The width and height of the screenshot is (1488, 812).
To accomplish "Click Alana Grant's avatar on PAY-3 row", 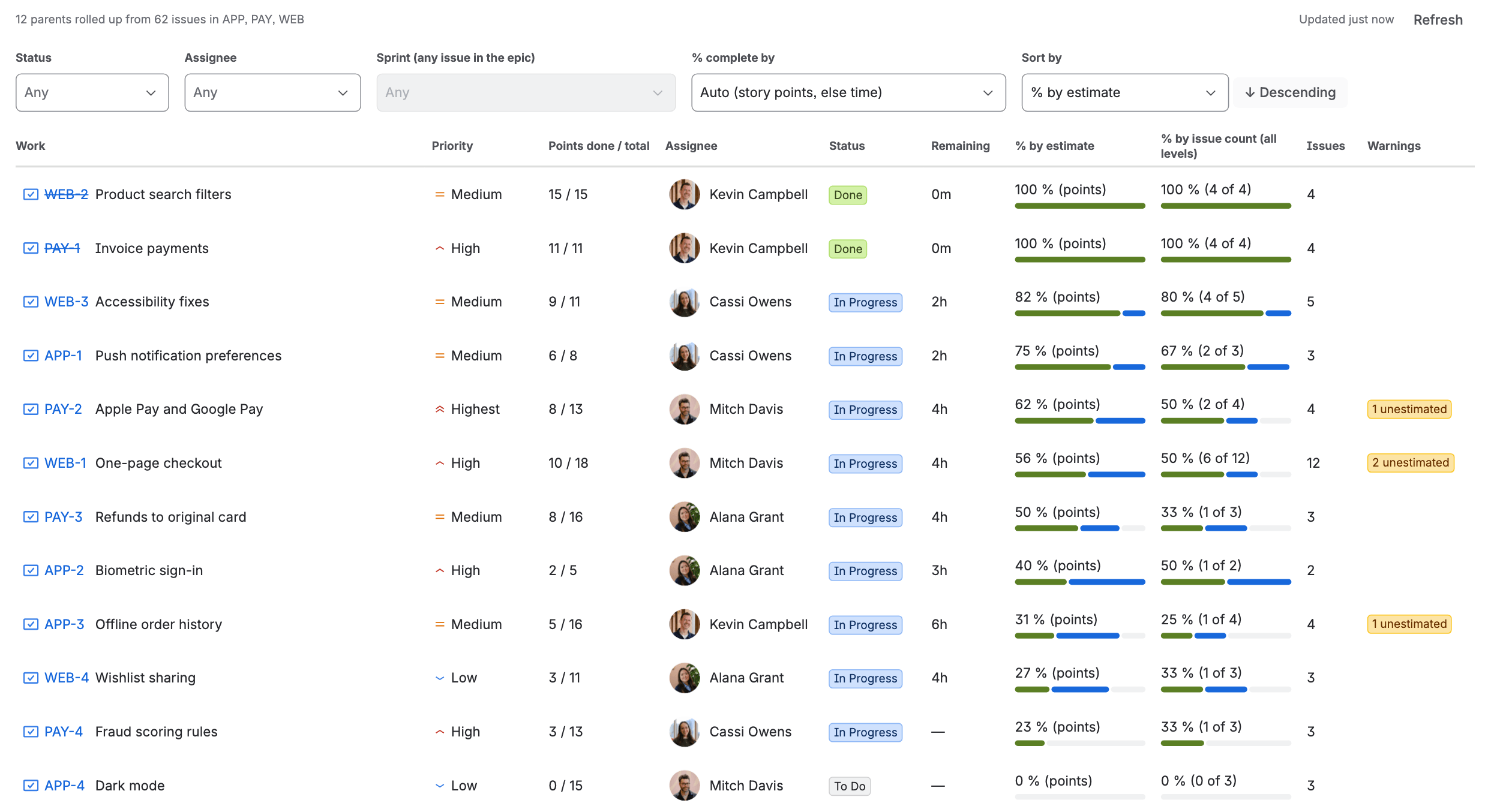I will coord(685,517).
